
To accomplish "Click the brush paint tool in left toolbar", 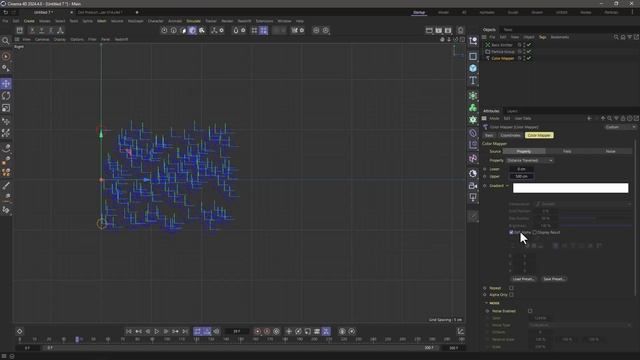I will (6, 186).
